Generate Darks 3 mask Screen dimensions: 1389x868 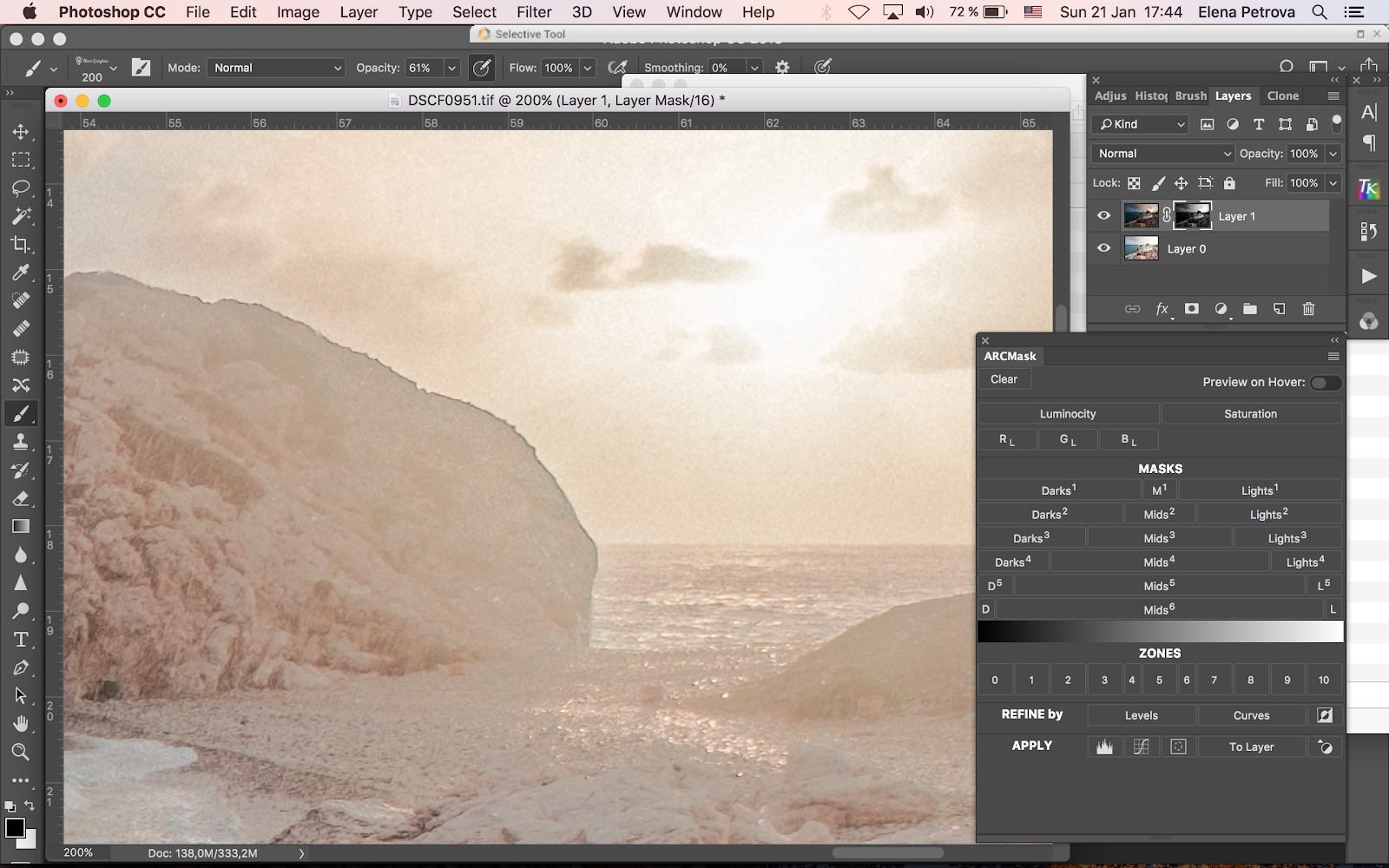[x=1031, y=537]
